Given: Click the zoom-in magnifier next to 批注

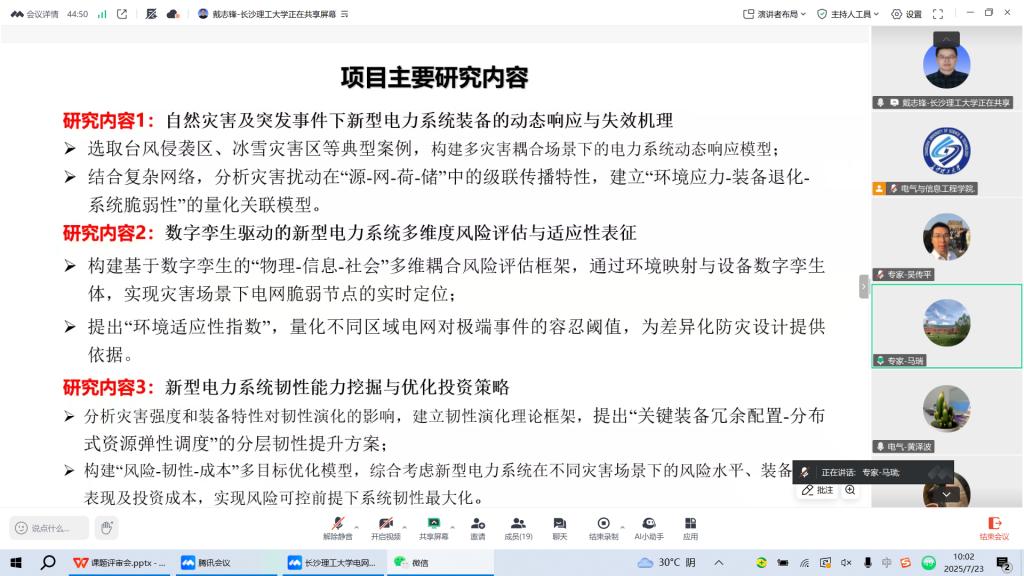Looking at the screenshot, I should (x=850, y=490).
